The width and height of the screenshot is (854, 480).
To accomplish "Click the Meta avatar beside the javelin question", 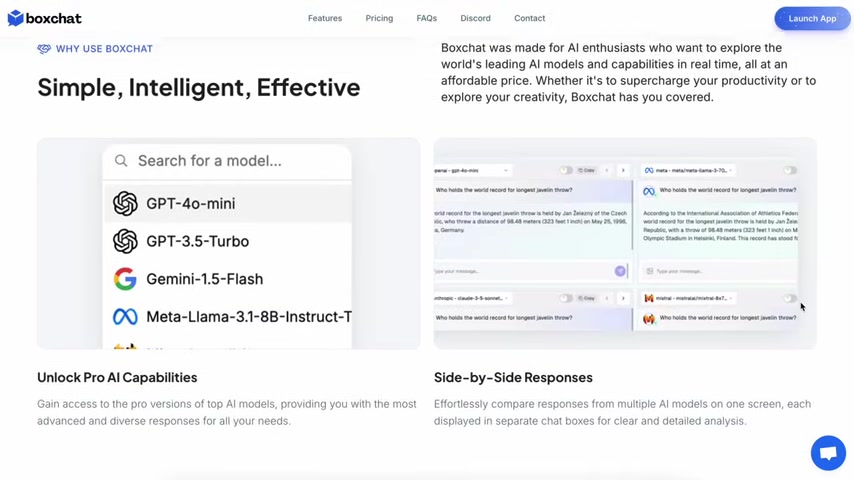I will (649, 191).
